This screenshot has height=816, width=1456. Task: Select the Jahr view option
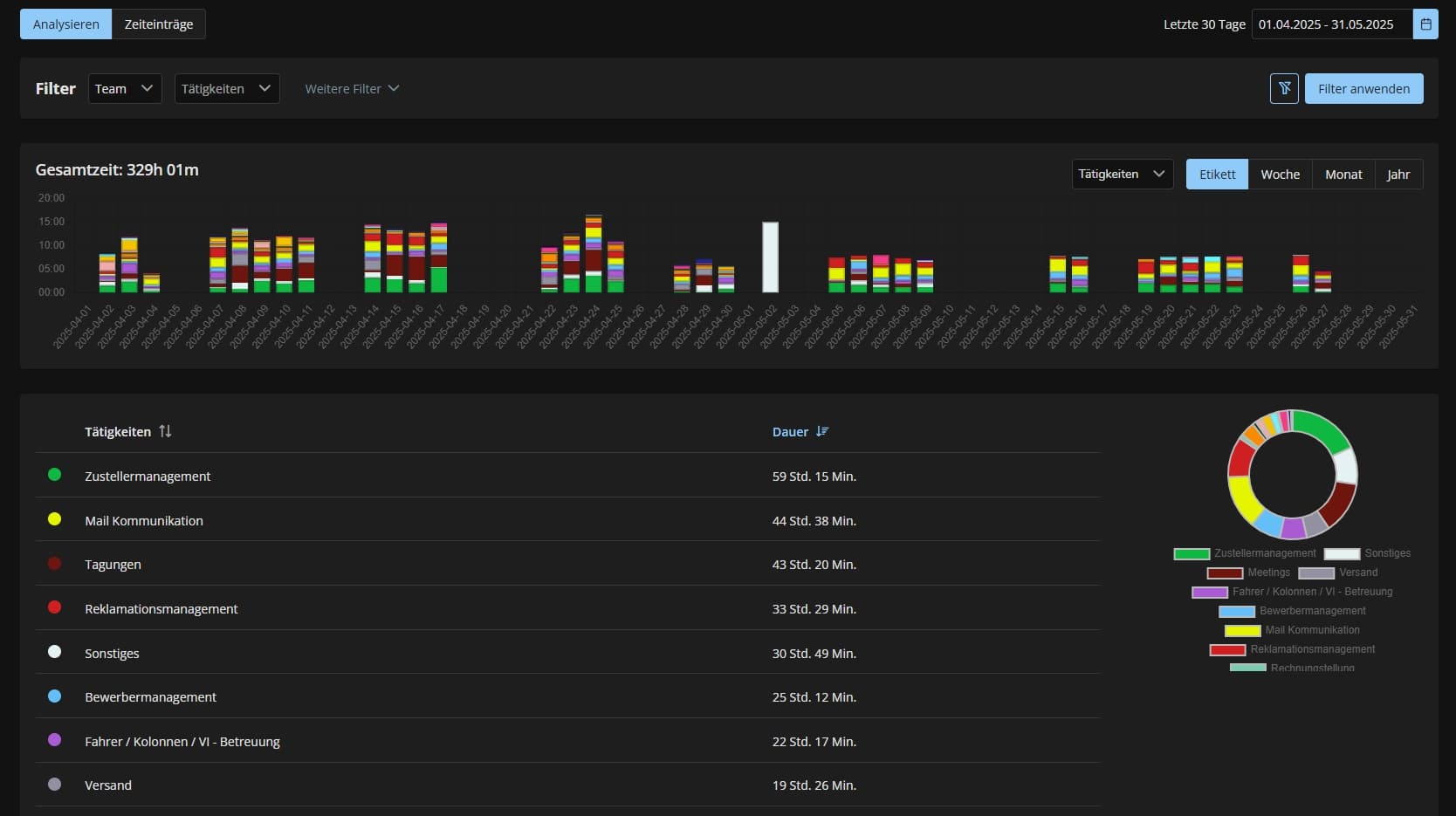click(x=1398, y=175)
